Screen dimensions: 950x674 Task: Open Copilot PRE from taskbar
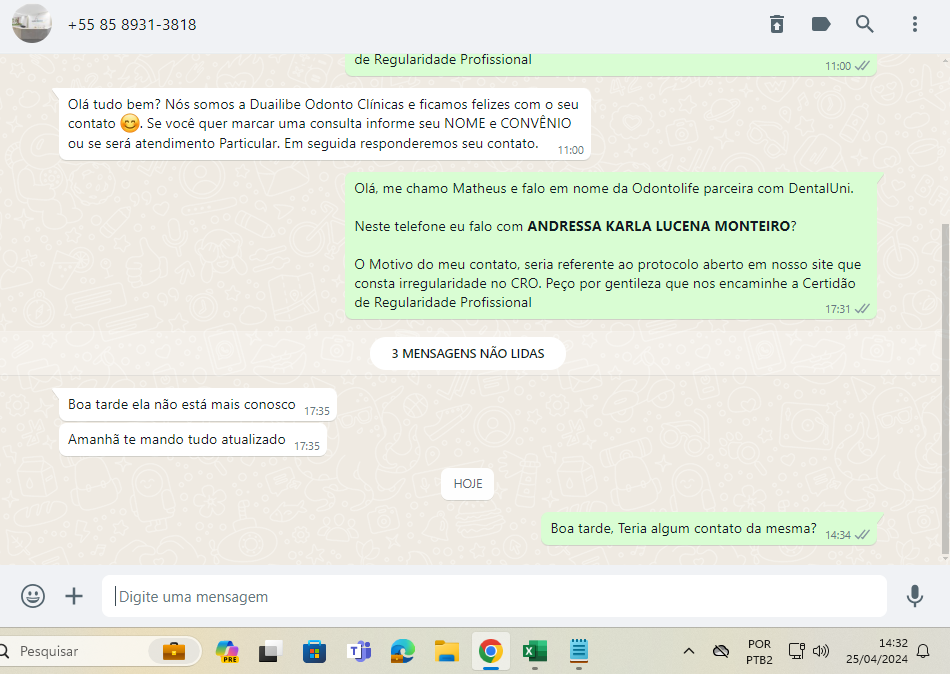pos(227,652)
